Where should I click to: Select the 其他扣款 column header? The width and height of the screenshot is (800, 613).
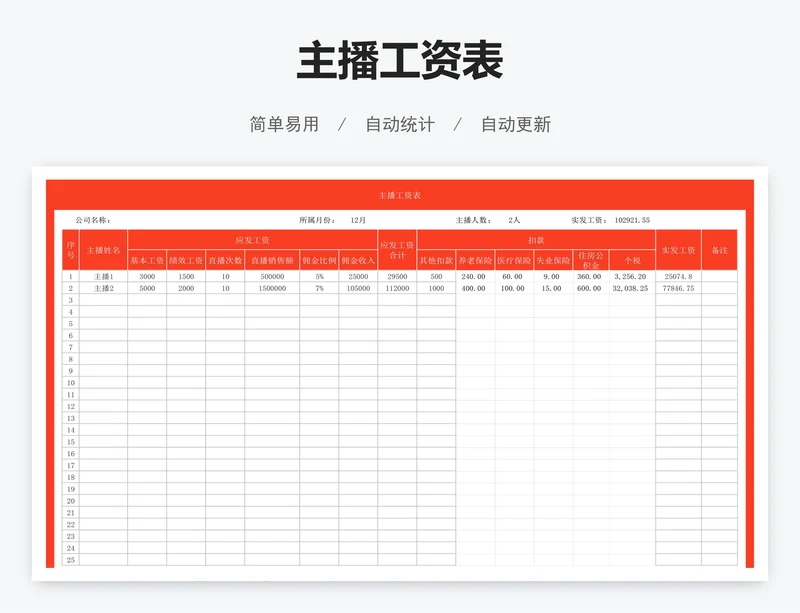pos(436,260)
